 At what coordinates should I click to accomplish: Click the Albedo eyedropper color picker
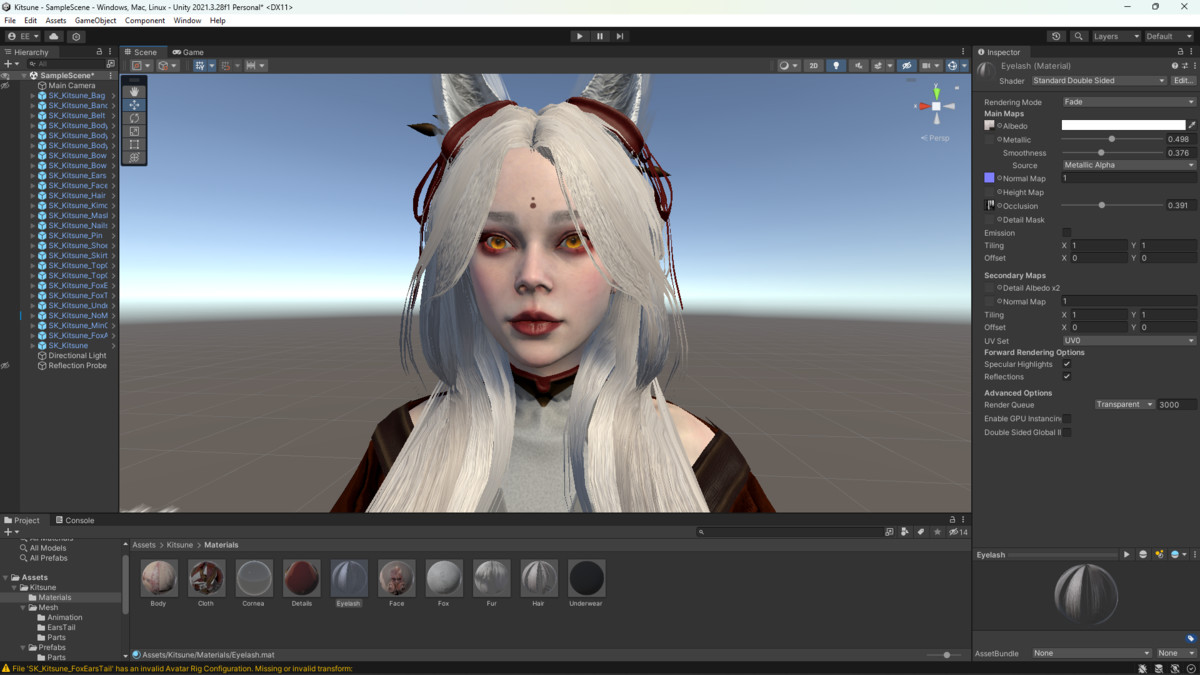pyautogui.click(x=1192, y=126)
